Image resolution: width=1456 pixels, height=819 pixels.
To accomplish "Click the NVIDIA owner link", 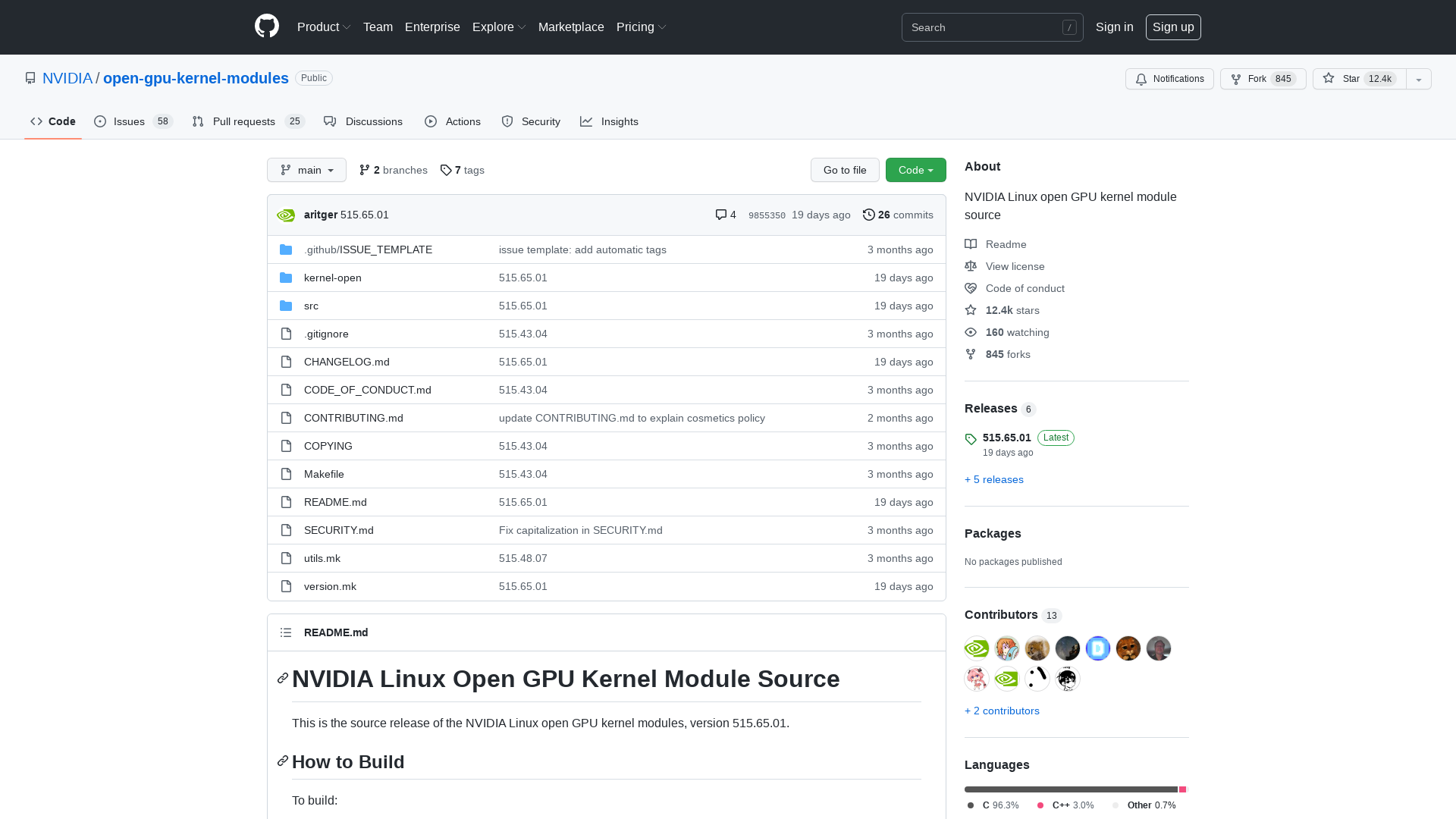I will pos(67,78).
